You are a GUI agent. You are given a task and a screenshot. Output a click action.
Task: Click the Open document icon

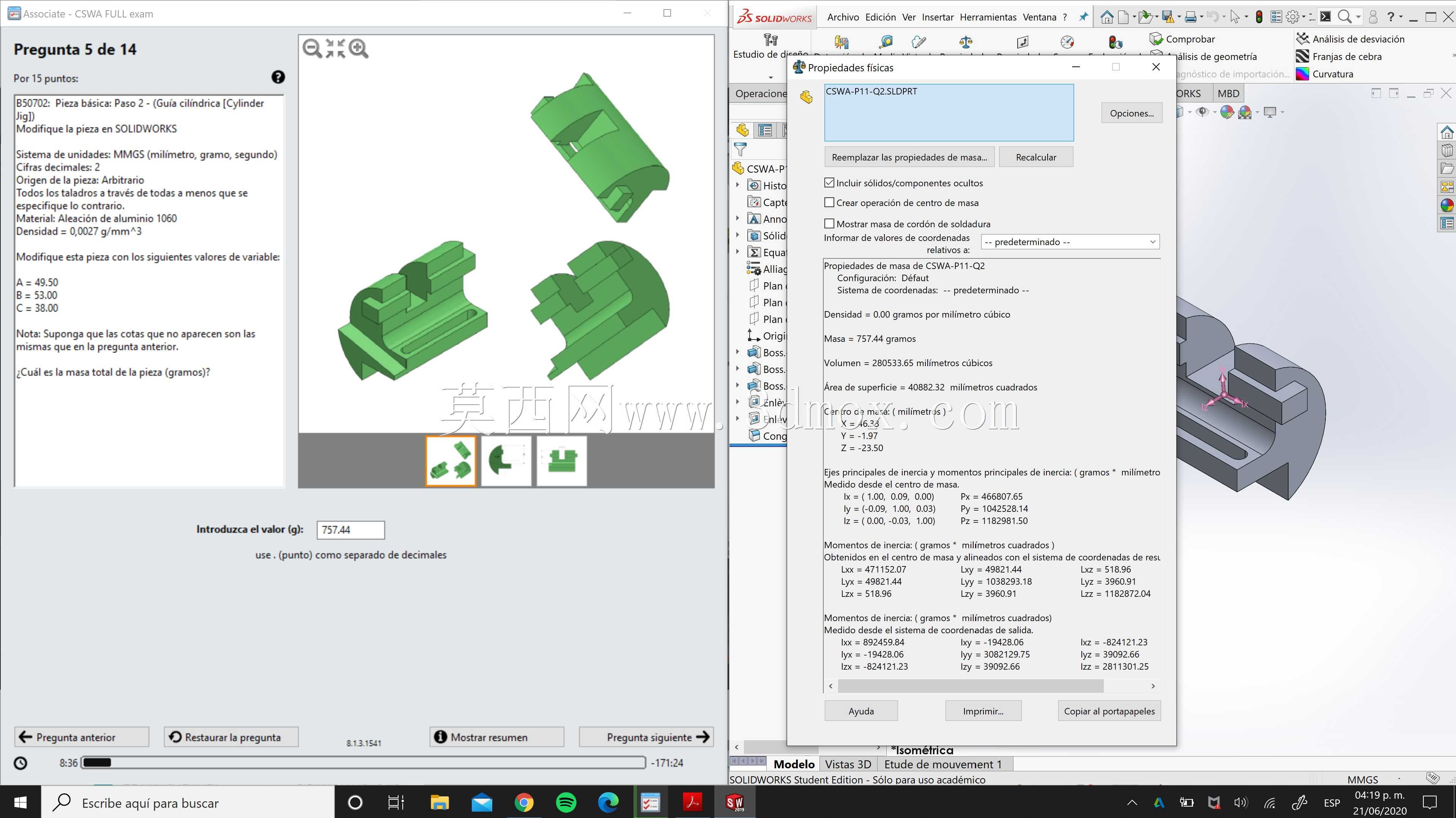[x=1145, y=17]
